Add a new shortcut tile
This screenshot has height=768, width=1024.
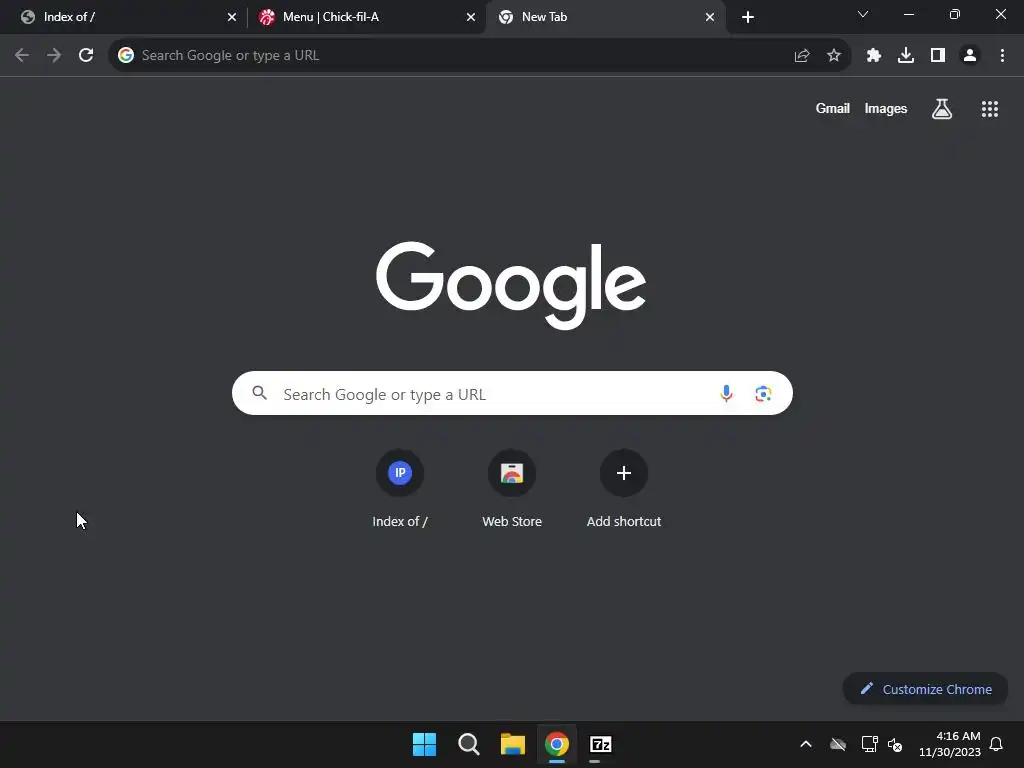pos(624,488)
